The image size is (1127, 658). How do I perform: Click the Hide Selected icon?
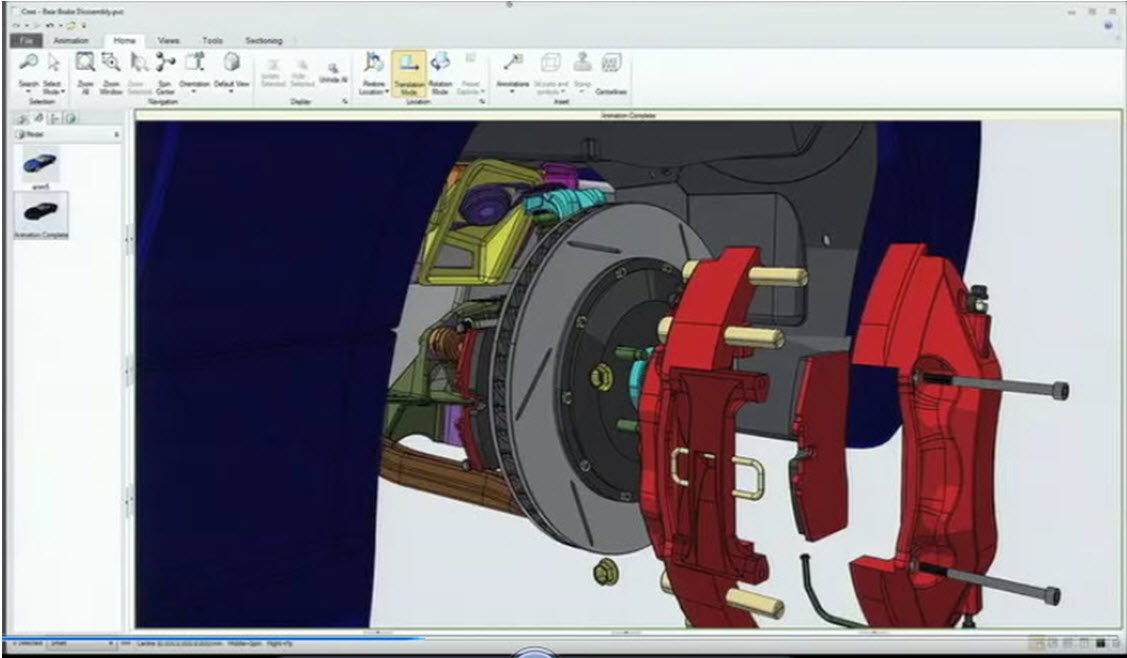(303, 65)
